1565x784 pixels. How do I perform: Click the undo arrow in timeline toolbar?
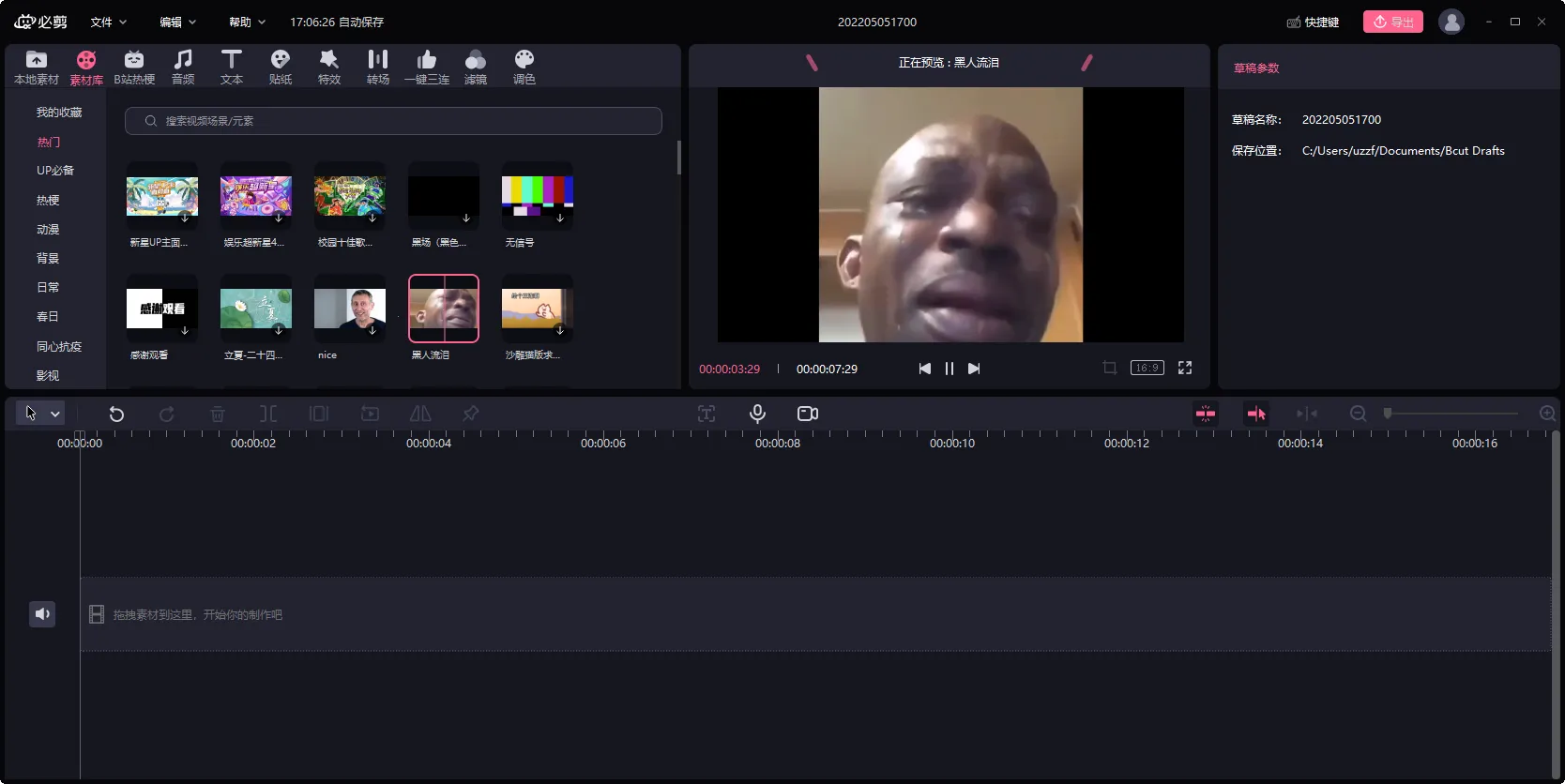116,414
